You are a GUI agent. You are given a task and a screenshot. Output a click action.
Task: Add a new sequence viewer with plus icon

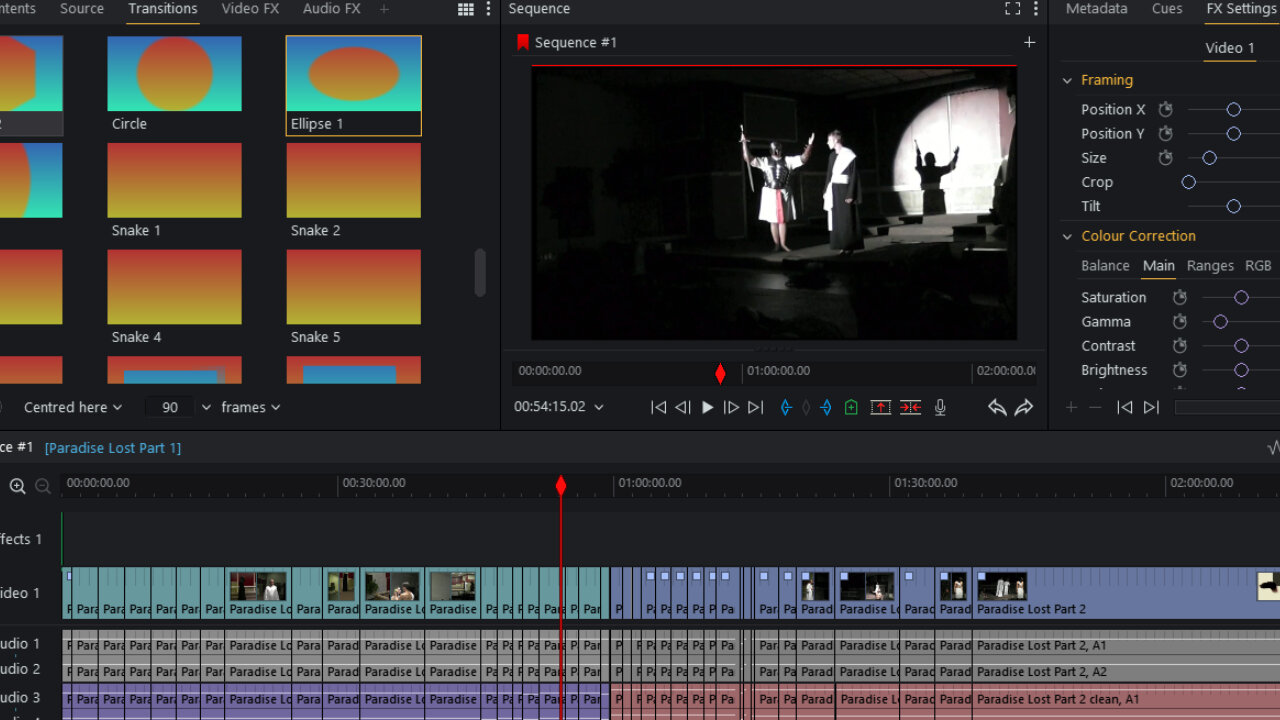click(1029, 42)
